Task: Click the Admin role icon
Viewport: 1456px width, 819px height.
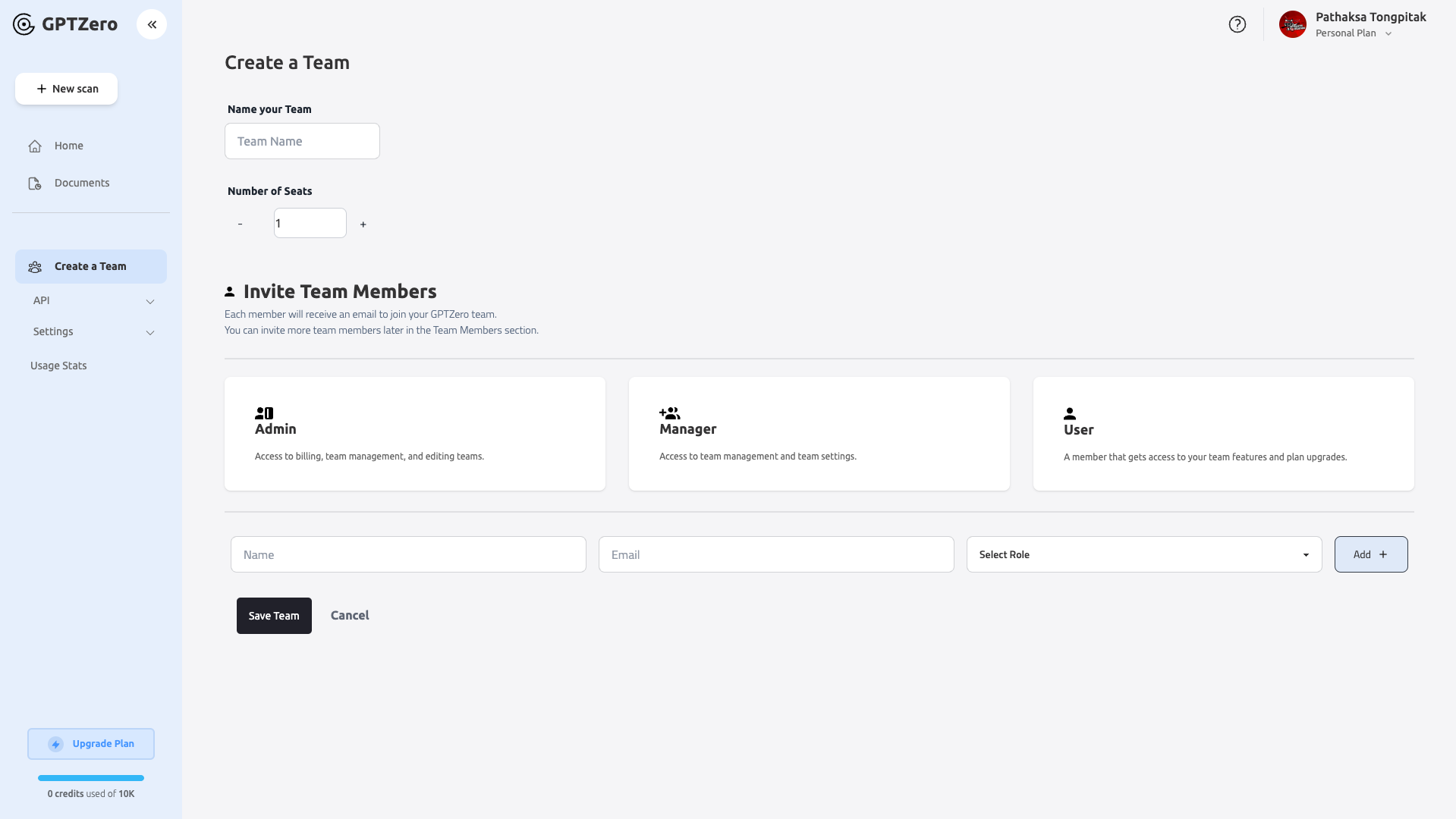Action: point(264,413)
